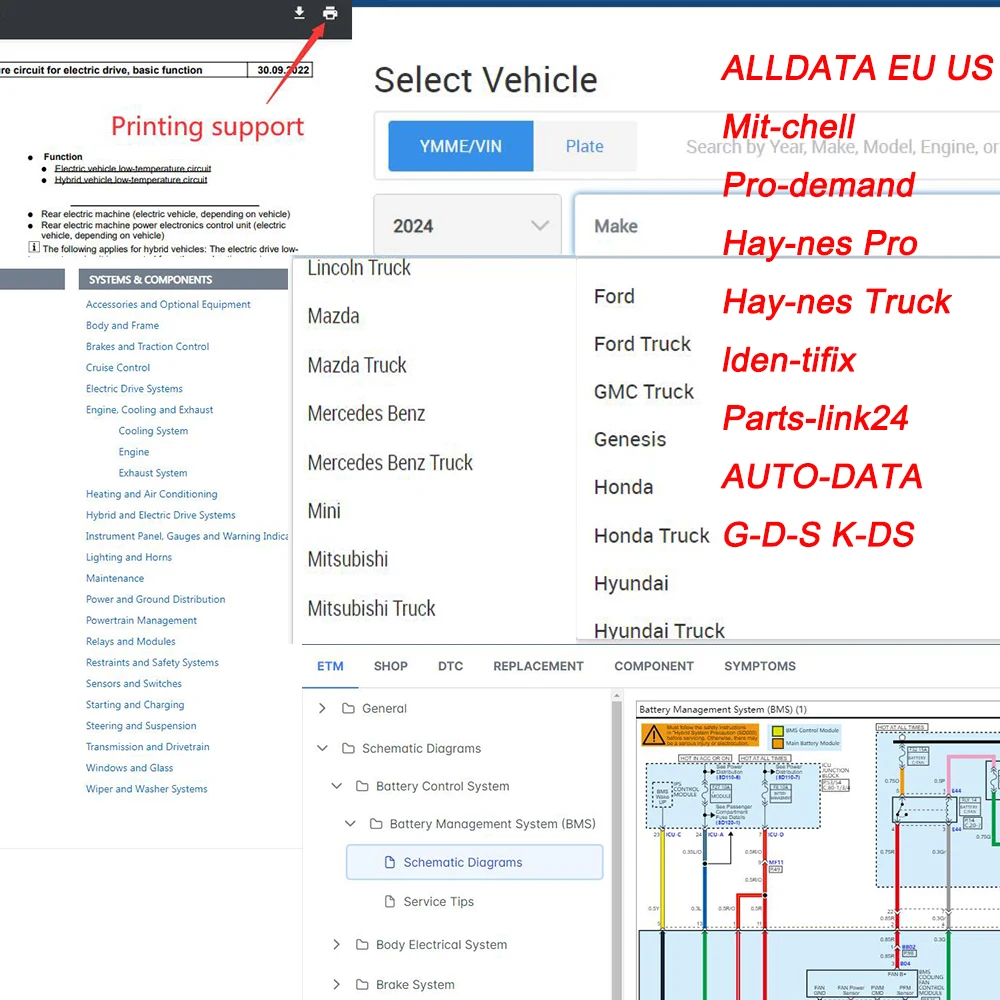Viewport: 1000px width, 1000px height.
Task: Select Mazda in the make list
Action: point(334,316)
